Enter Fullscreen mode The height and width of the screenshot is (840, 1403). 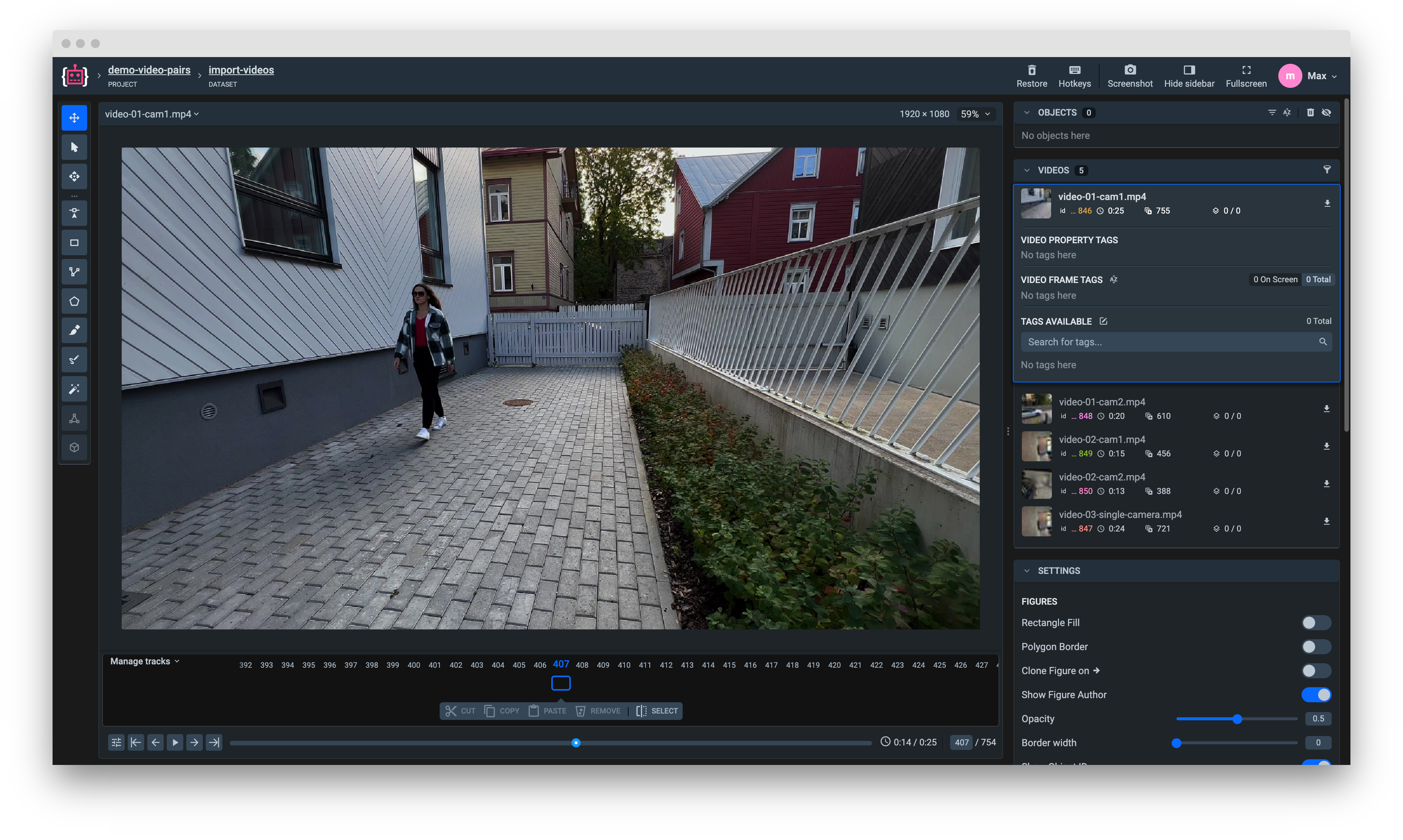[1246, 76]
